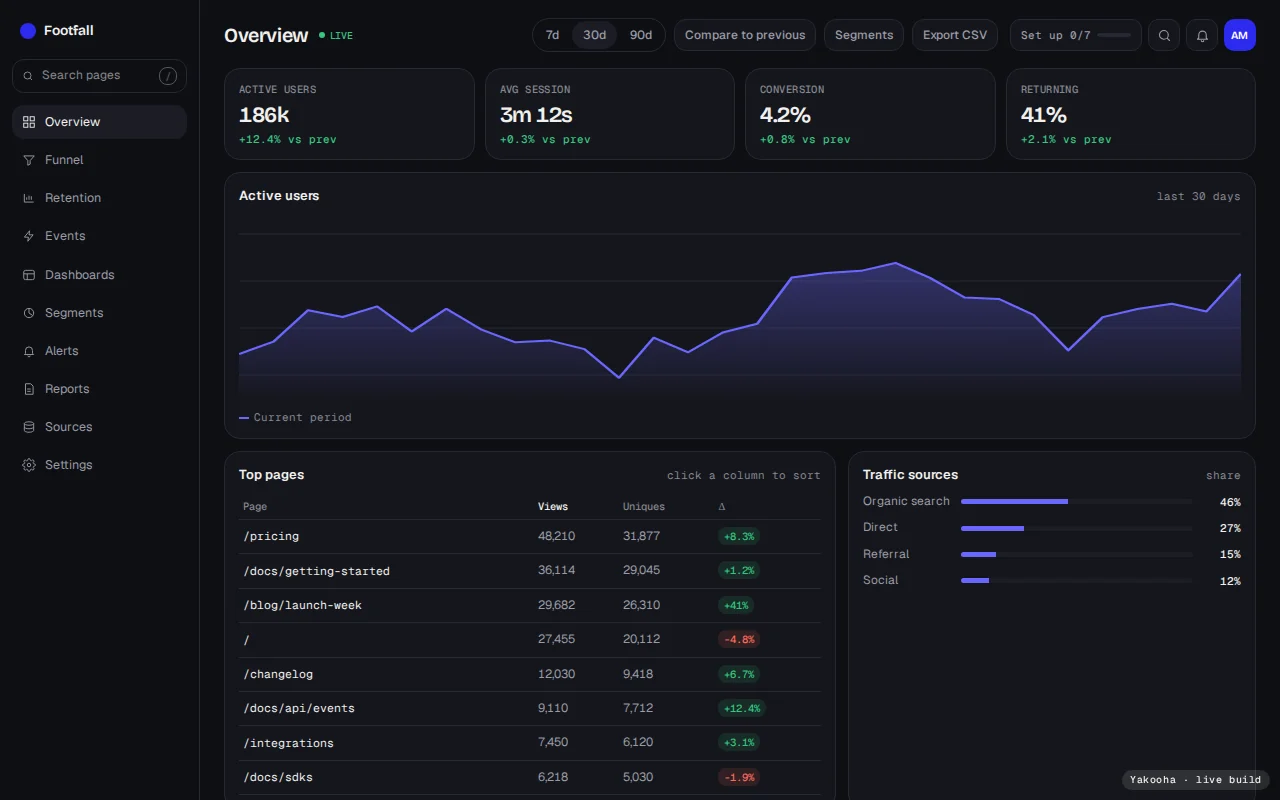Click the Active Users 186k card
Image resolution: width=1280 pixels, height=800 pixels.
point(349,114)
